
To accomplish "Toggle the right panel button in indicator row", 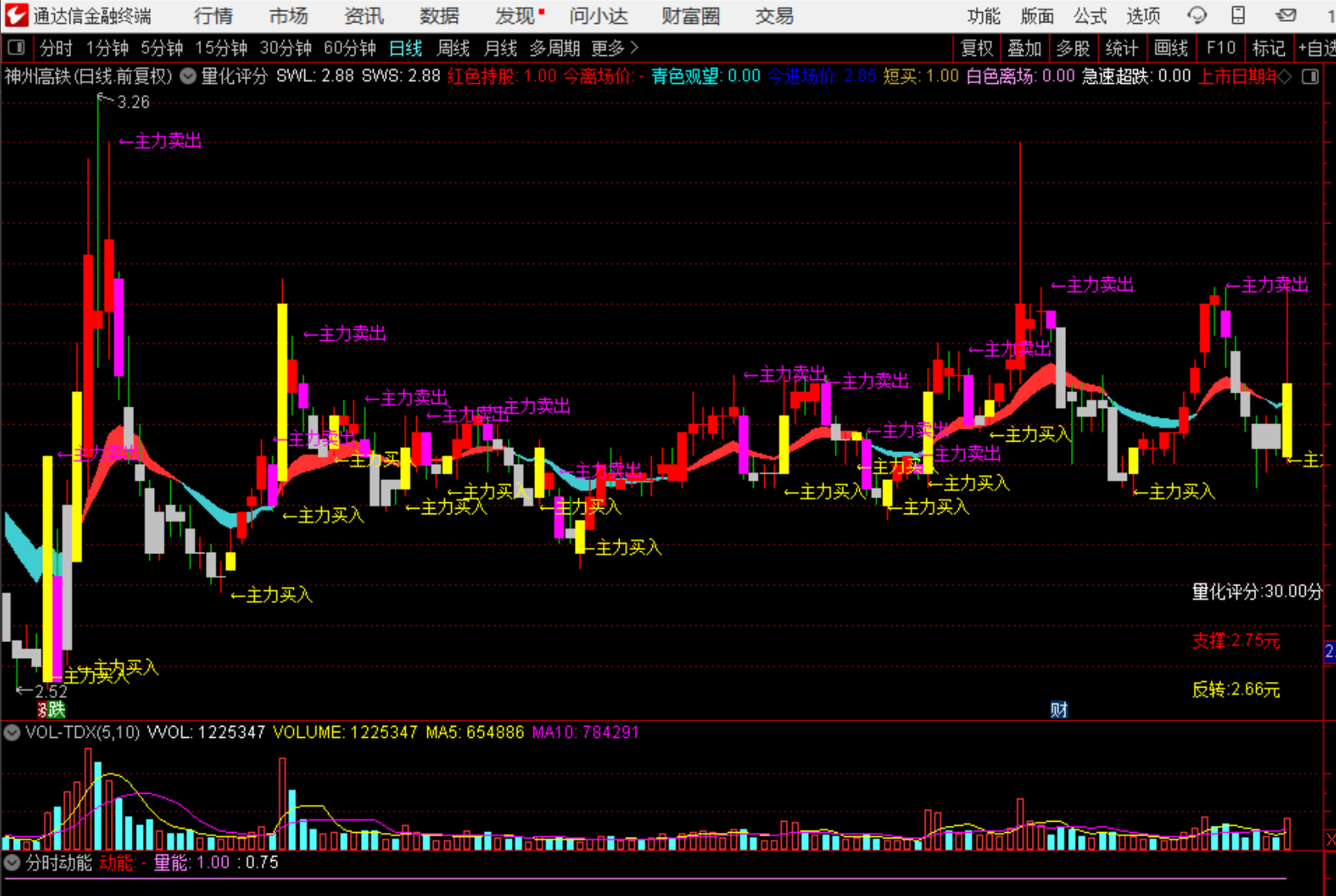I will [1310, 77].
